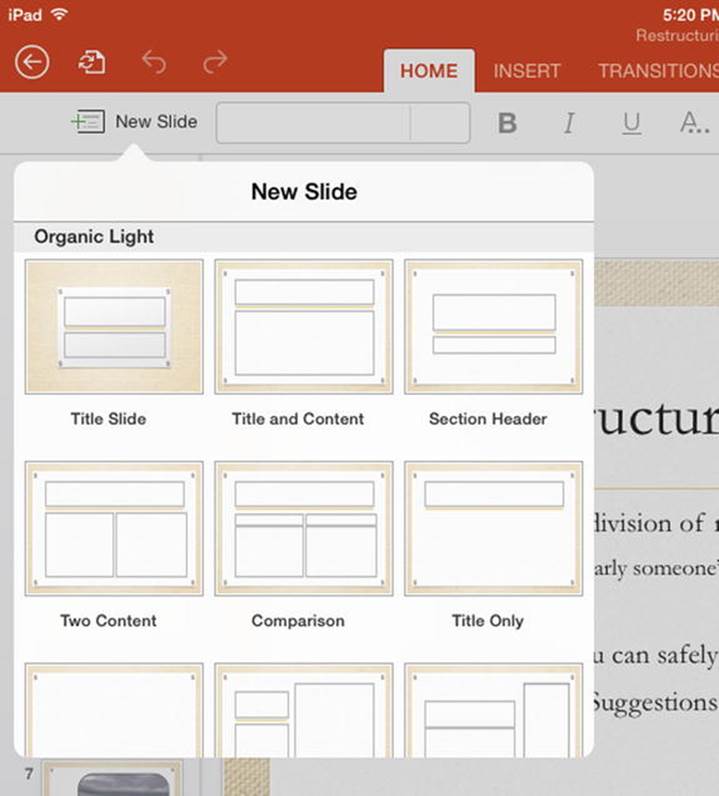This screenshot has width=719, height=796.
Task: Toggle bold formatting
Action: [507, 123]
